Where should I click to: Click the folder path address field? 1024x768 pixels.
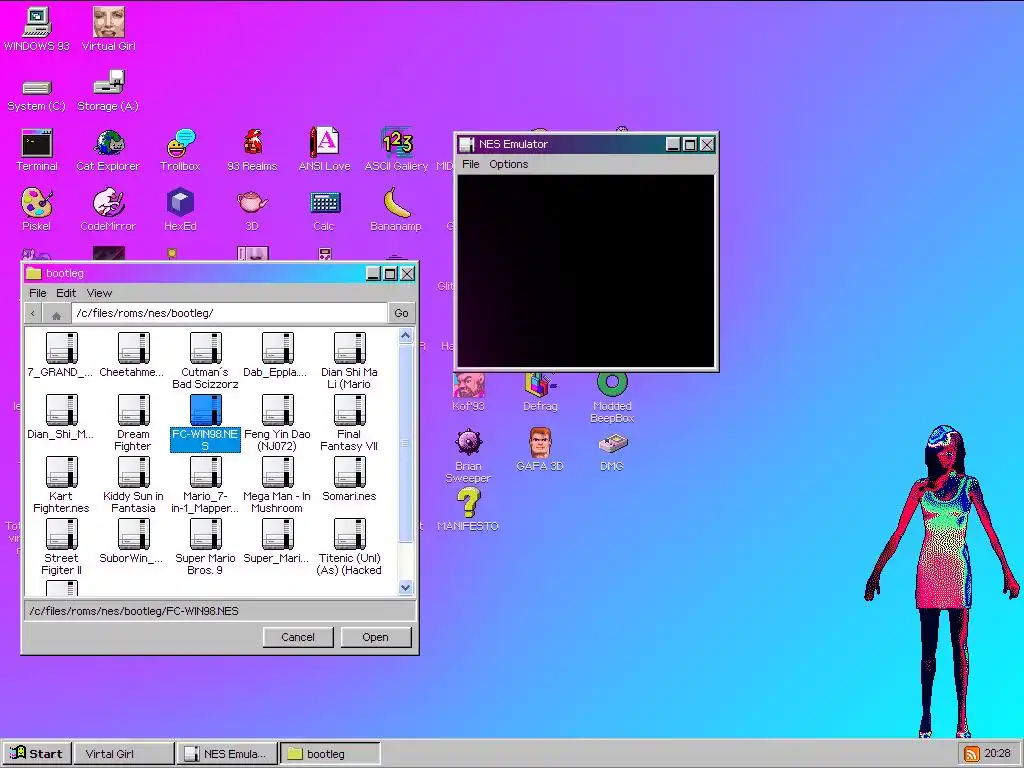229,313
